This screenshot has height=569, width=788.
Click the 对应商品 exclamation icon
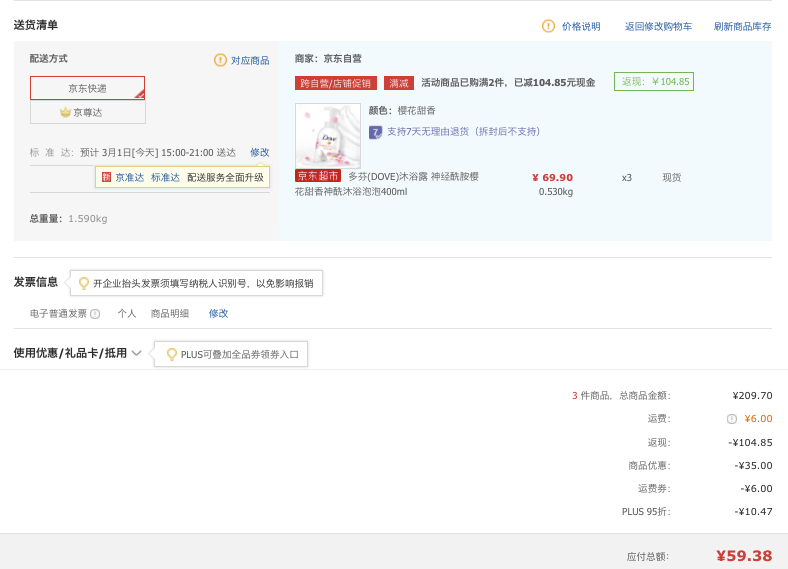(x=220, y=60)
